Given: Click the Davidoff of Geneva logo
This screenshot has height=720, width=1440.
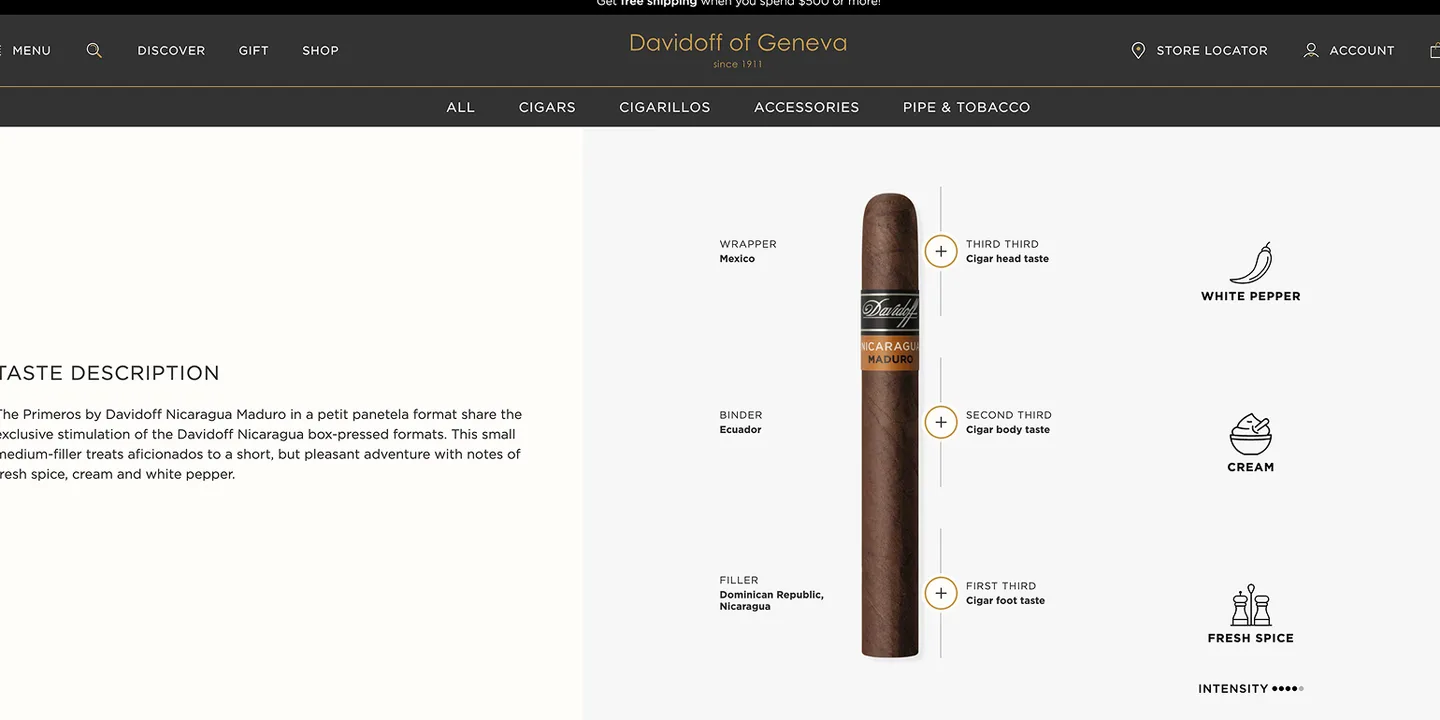Looking at the screenshot, I should [x=738, y=49].
